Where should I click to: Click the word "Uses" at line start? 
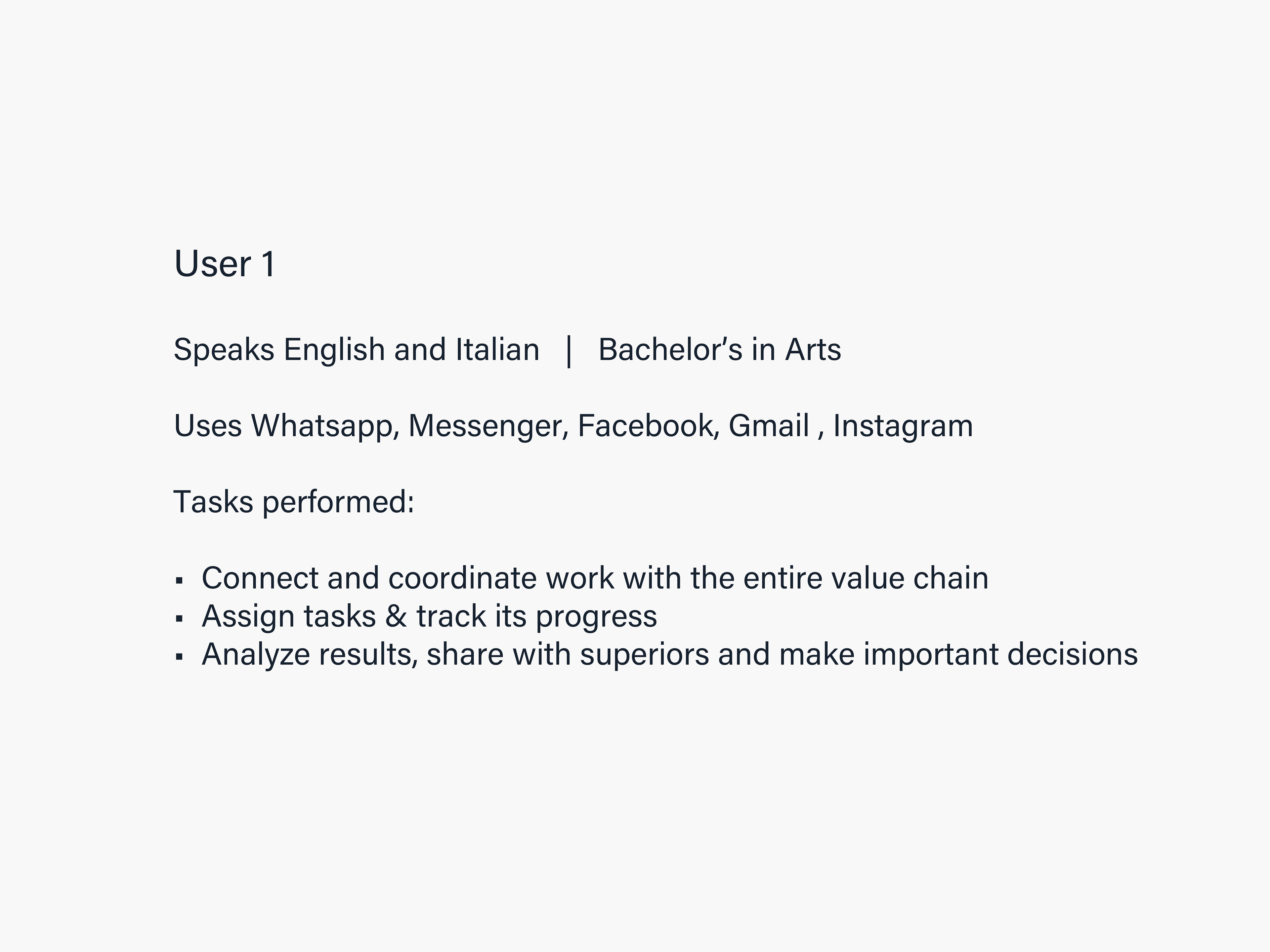pos(208,426)
